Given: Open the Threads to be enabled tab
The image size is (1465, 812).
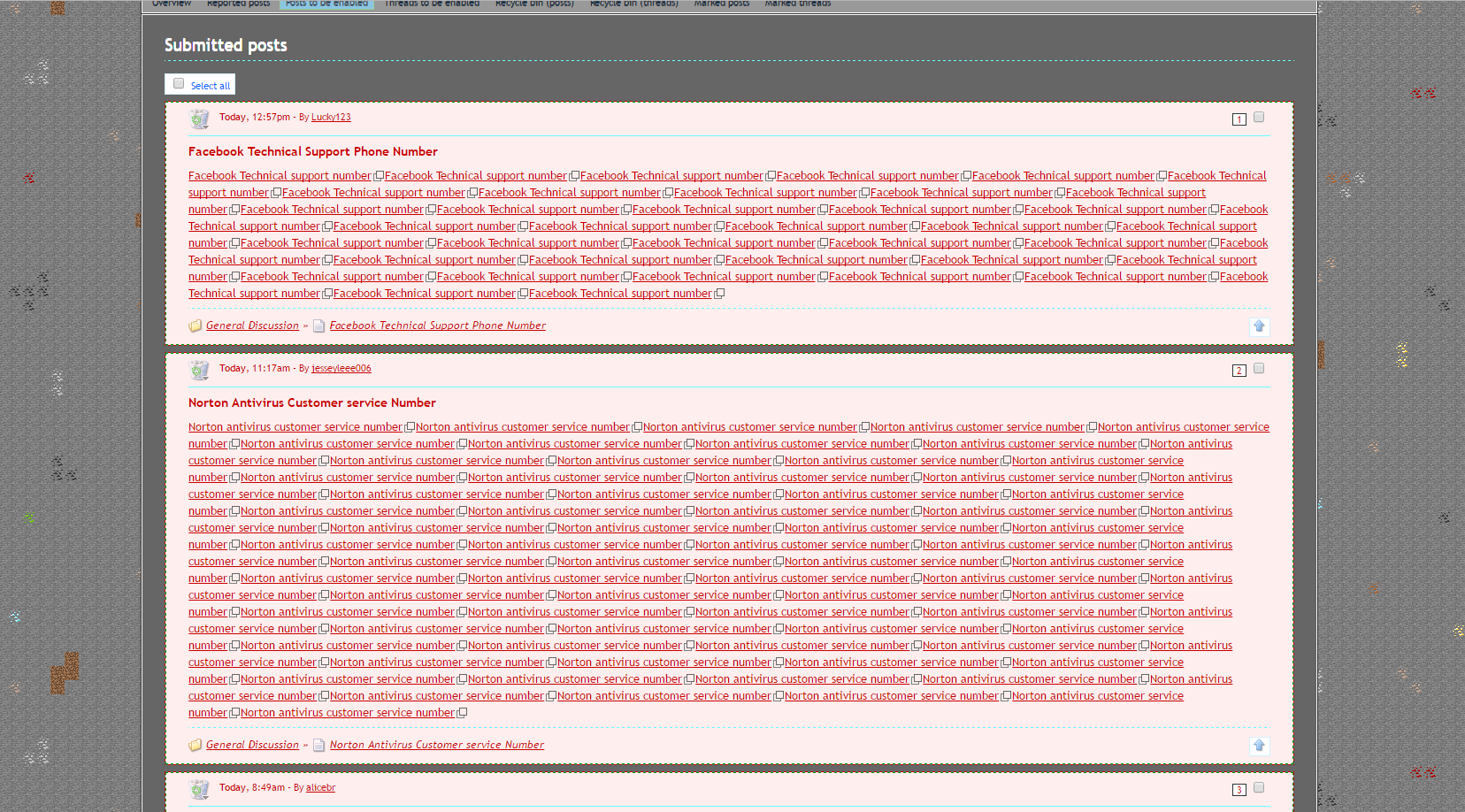Looking at the screenshot, I should pyautogui.click(x=432, y=4).
